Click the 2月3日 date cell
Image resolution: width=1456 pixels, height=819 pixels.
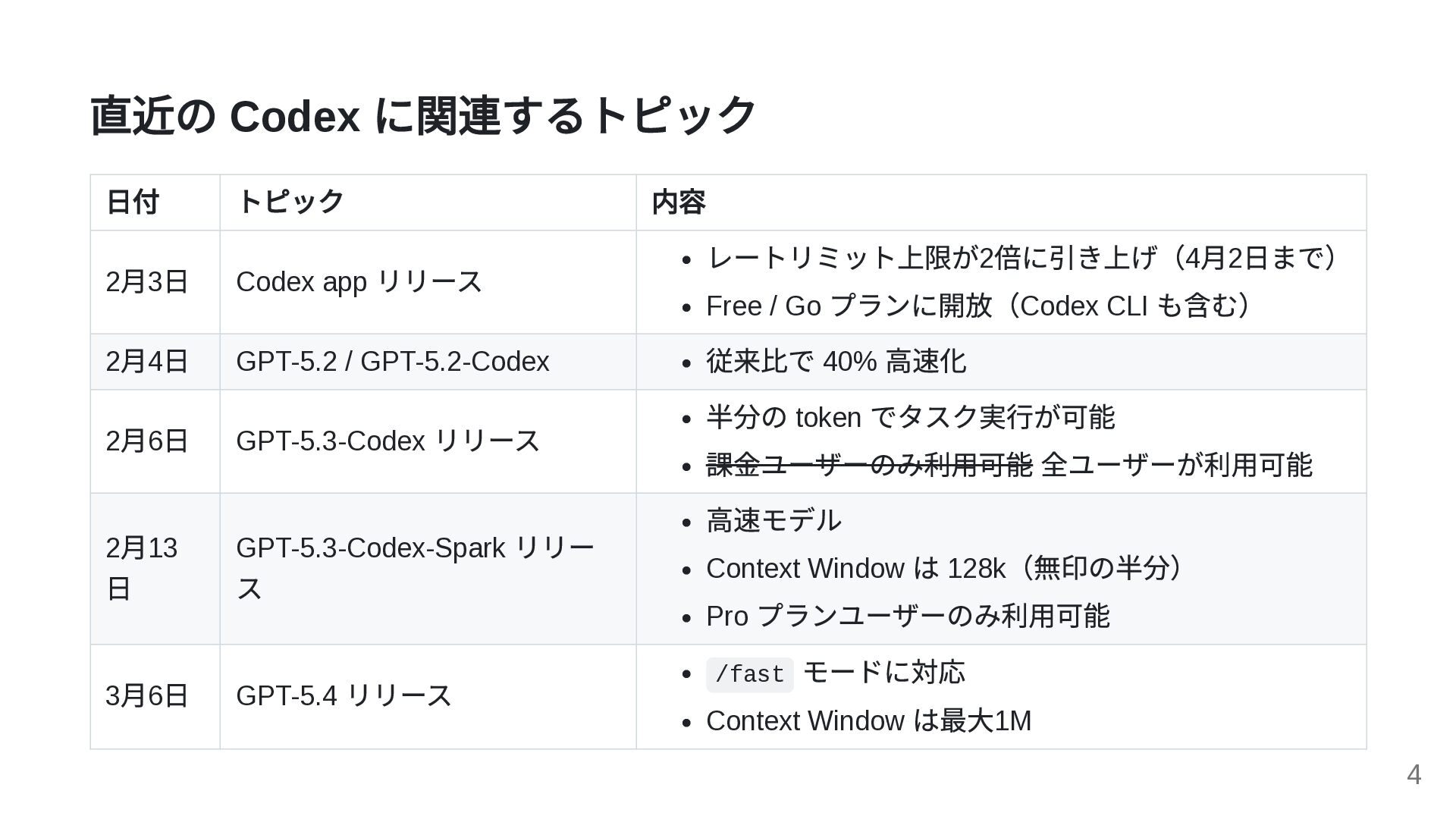(155, 282)
